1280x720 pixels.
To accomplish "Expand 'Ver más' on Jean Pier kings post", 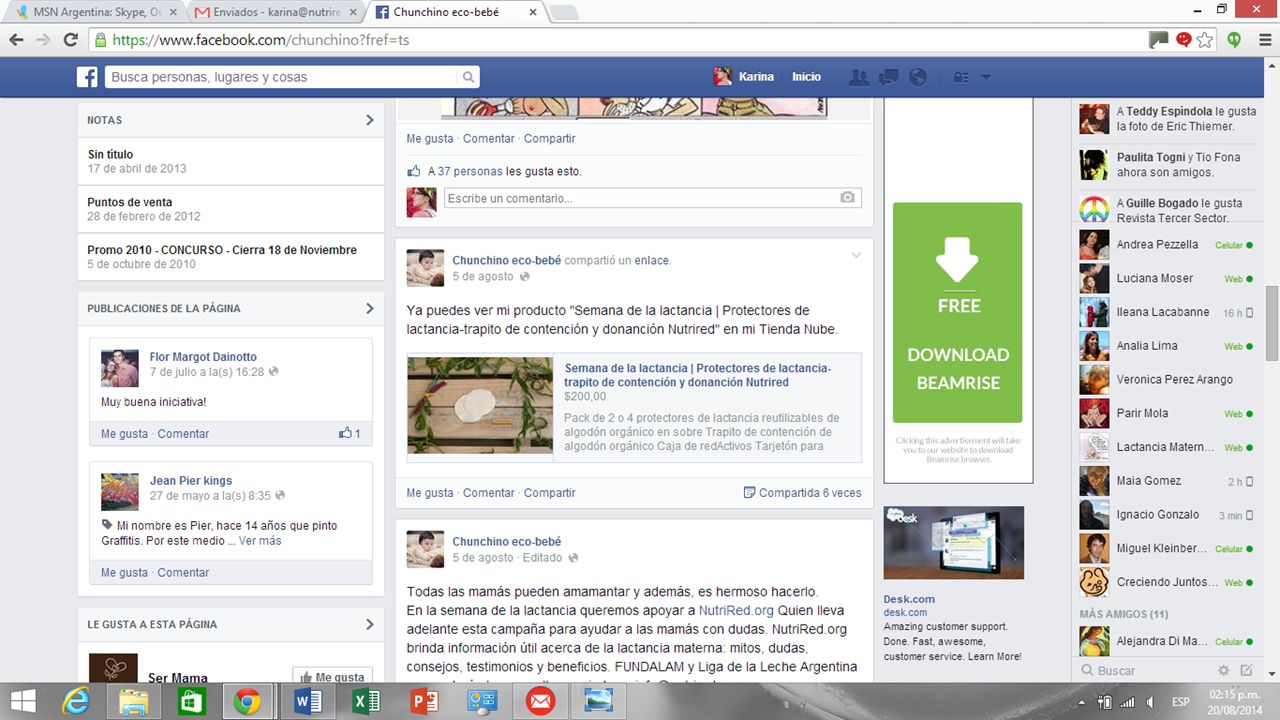I will tap(260, 540).
